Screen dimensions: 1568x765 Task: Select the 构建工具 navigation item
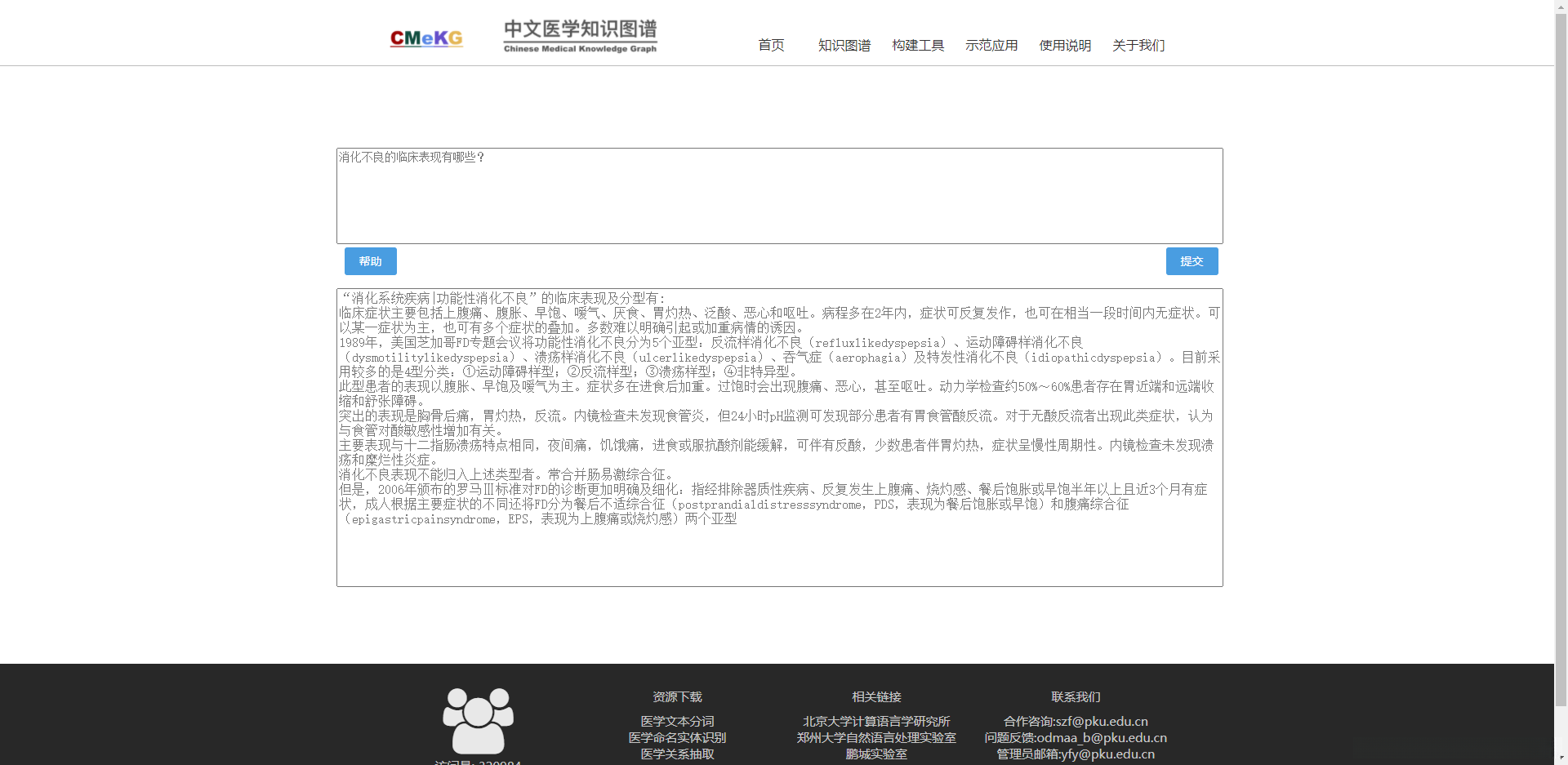[917, 46]
